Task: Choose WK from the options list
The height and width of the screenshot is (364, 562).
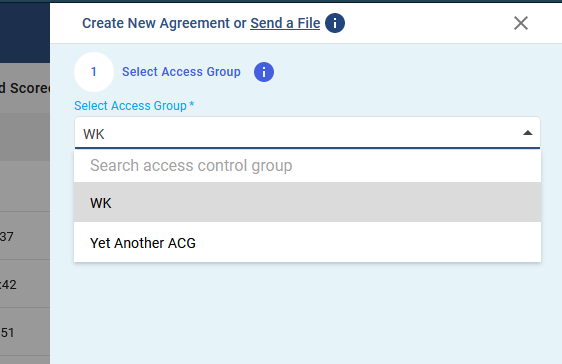Action: point(307,202)
